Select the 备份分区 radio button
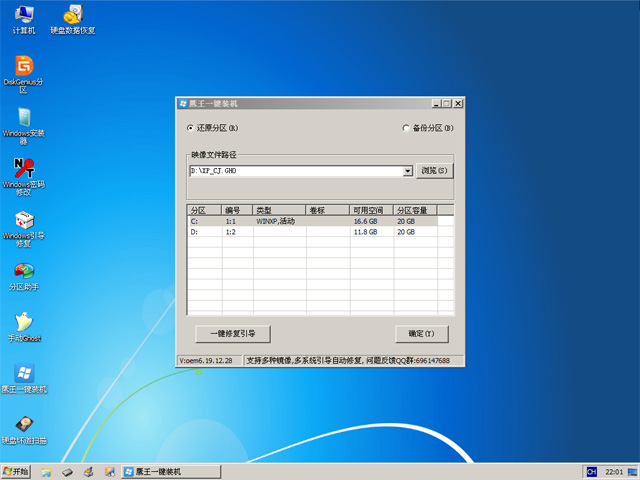 405,128
